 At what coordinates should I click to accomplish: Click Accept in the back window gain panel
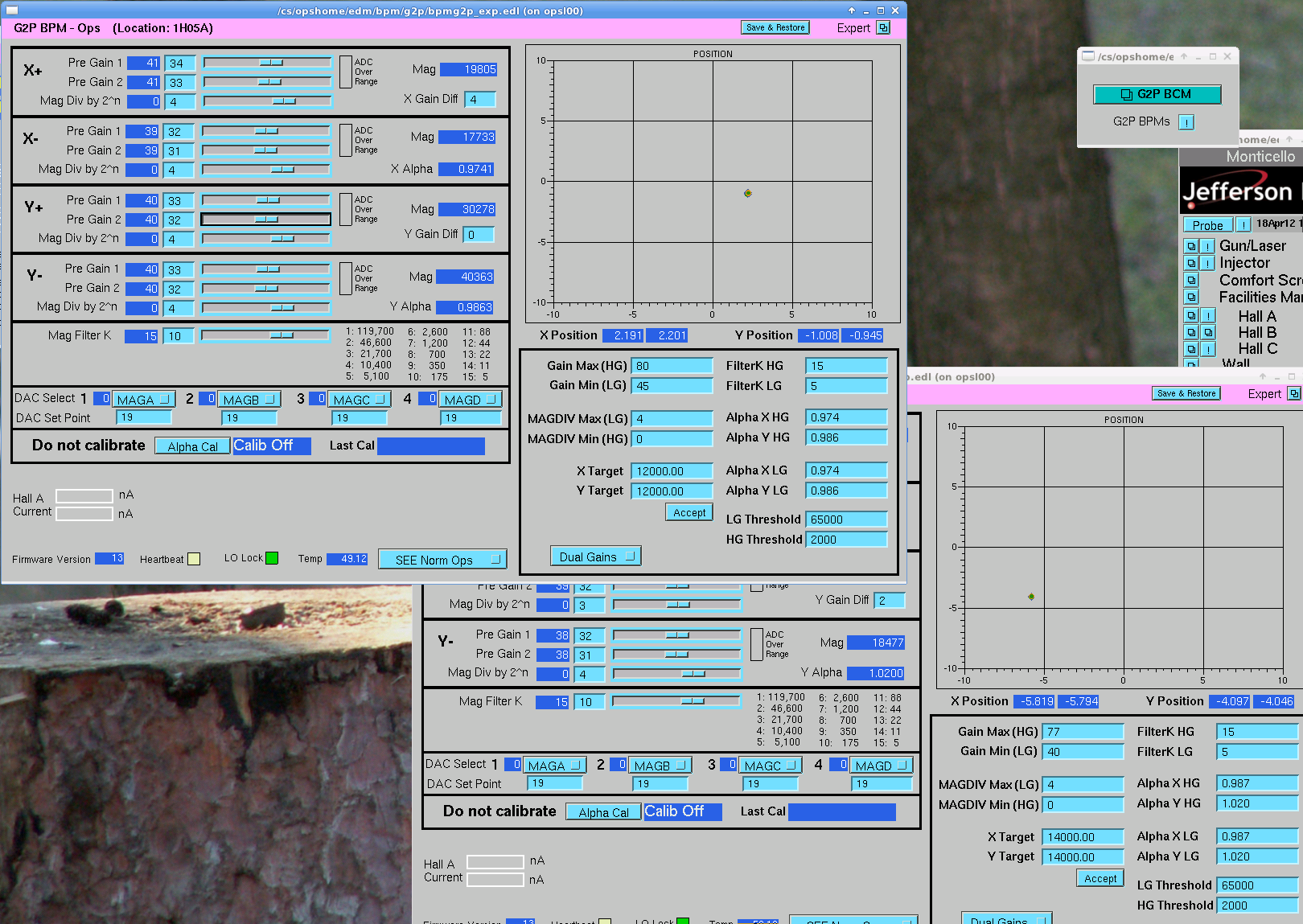1100,878
